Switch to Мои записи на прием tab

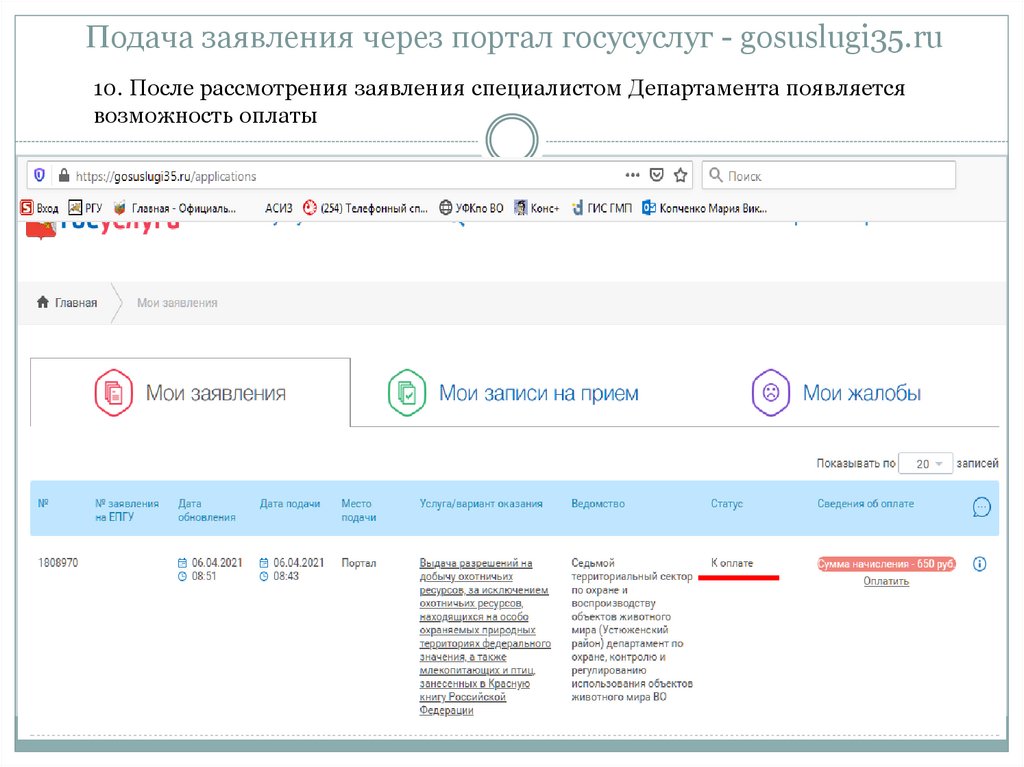tap(513, 393)
